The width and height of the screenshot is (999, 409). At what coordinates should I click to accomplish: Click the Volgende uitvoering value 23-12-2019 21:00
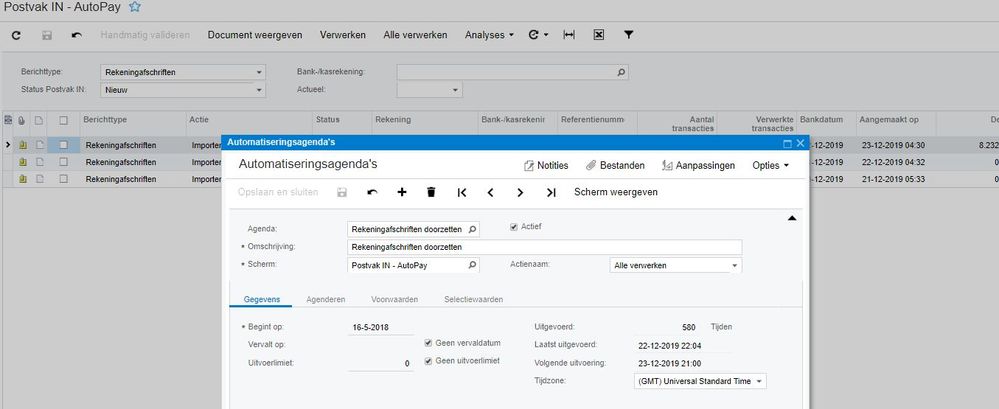click(x=670, y=364)
